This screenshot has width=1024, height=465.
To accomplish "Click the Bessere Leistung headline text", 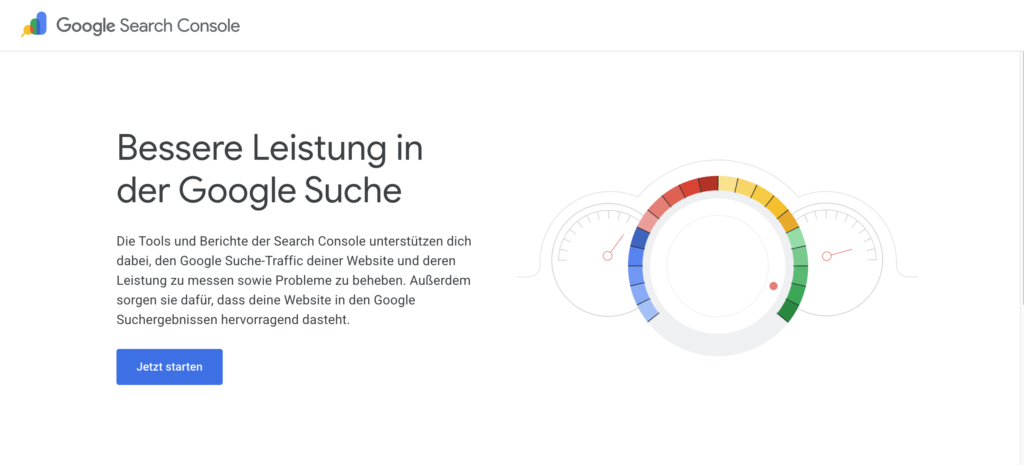I will (270, 170).
